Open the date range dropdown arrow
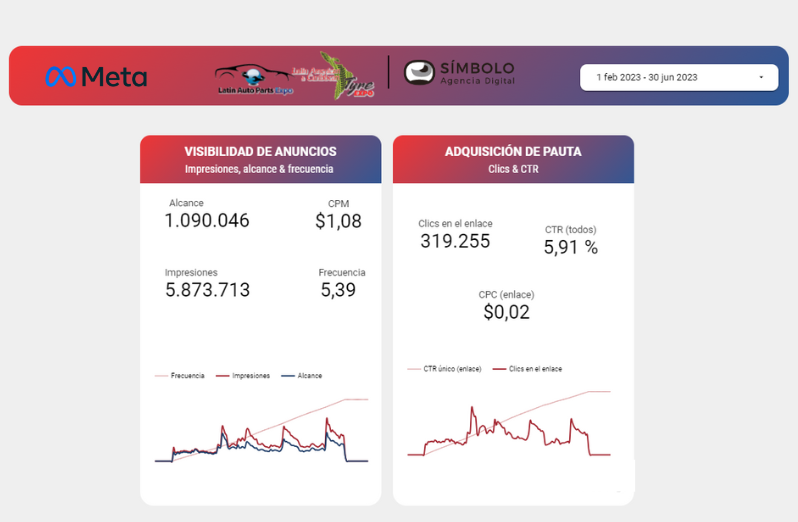Image resolution: width=798 pixels, height=522 pixels. coord(761,77)
